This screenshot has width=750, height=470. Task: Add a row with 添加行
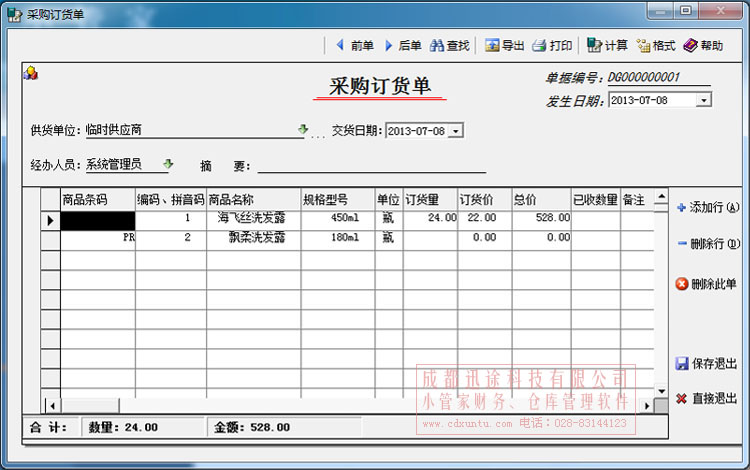(708, 208)
